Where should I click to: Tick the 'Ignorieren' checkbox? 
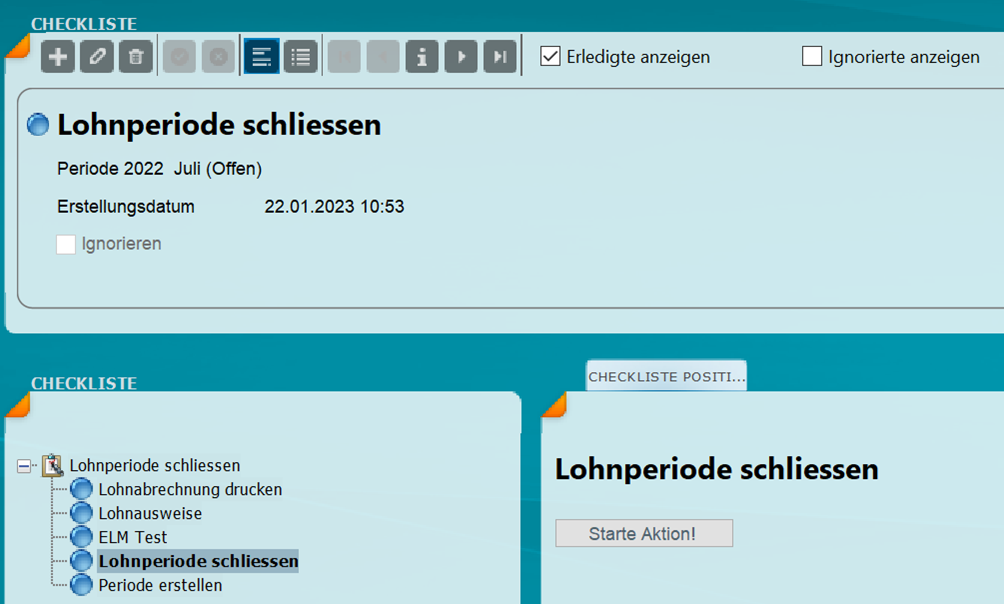click(66, 244)
